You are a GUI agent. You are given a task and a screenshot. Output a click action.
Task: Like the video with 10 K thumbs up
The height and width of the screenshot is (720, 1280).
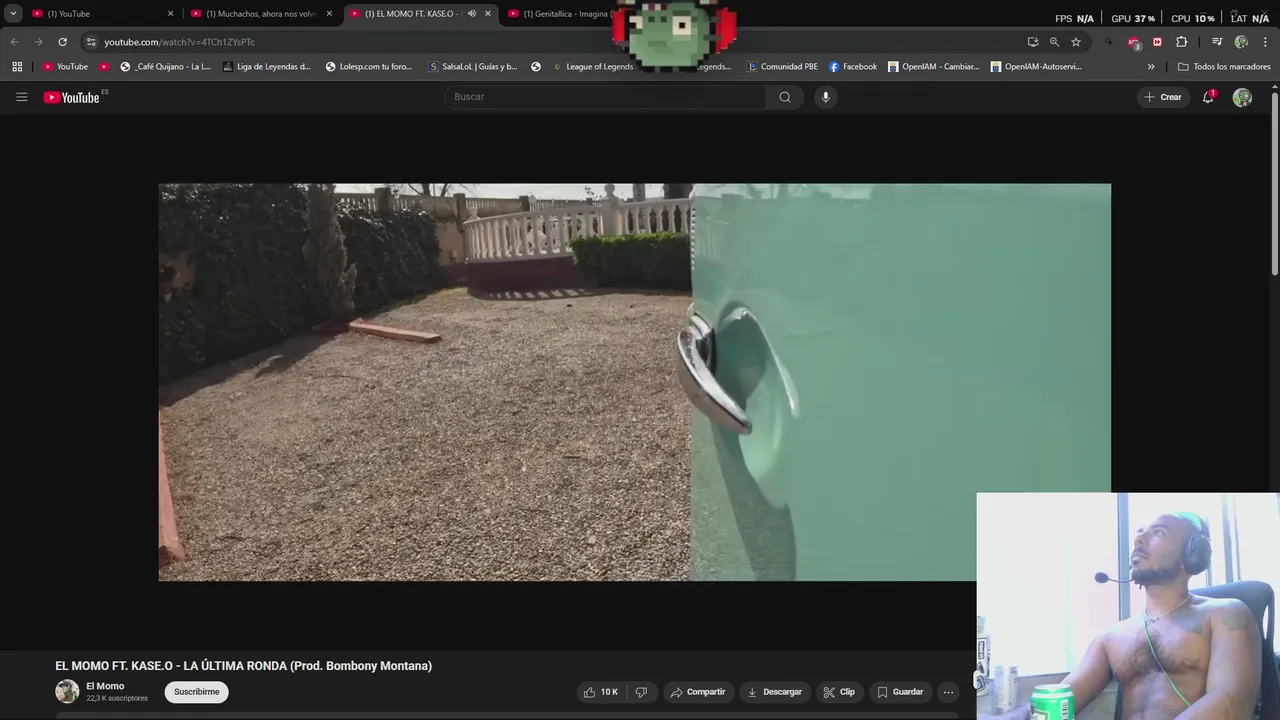coord(601,692)
